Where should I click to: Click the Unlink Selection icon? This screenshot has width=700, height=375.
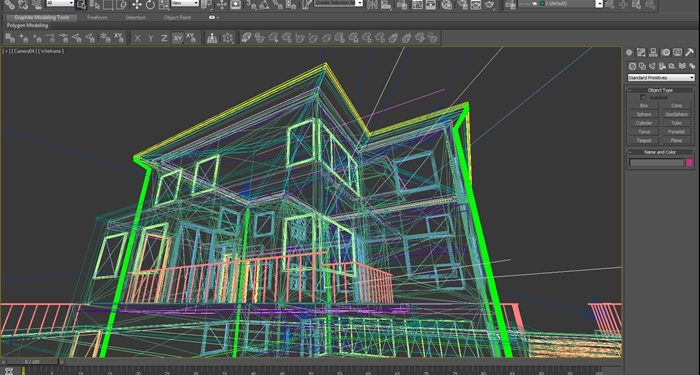pyautogui.click(x=23, y=4)
